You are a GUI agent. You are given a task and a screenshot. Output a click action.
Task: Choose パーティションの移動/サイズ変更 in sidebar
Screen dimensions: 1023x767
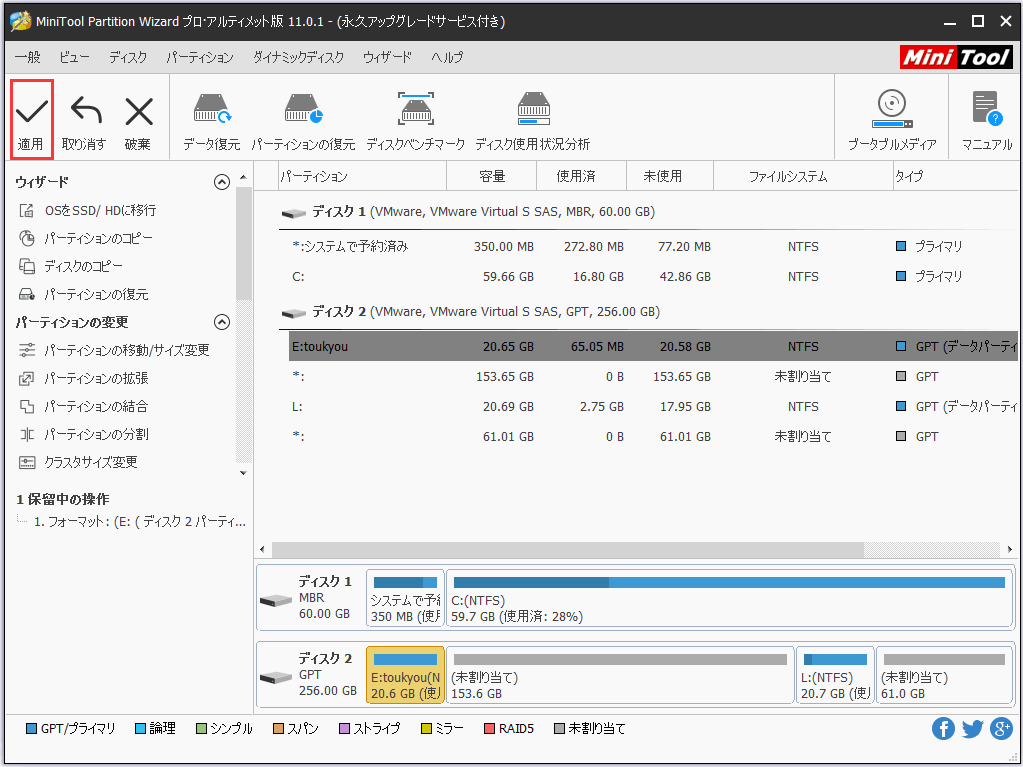tap(114, 351)
